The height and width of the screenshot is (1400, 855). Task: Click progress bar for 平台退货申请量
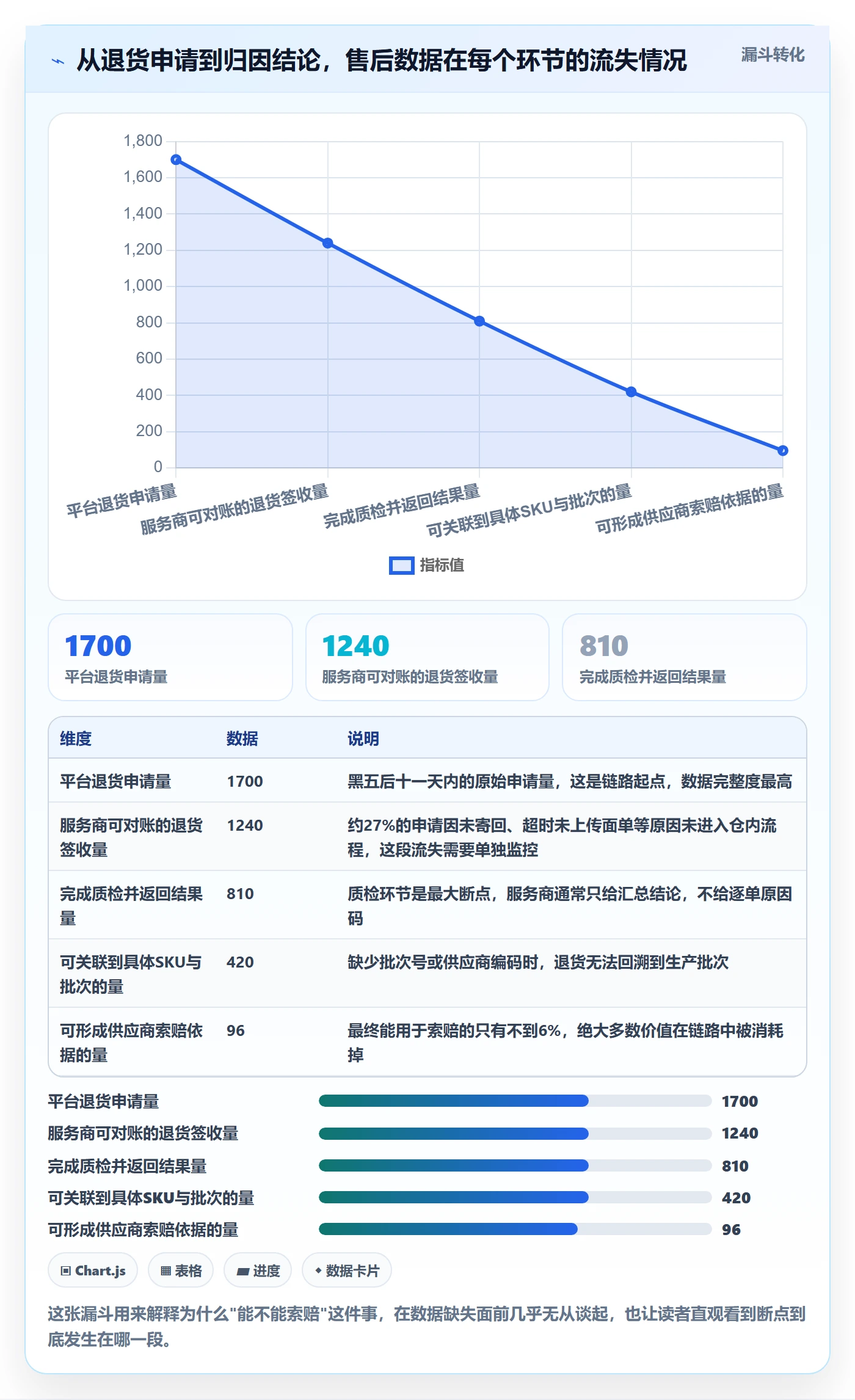pyautogui.click(x=515, y=1101)
